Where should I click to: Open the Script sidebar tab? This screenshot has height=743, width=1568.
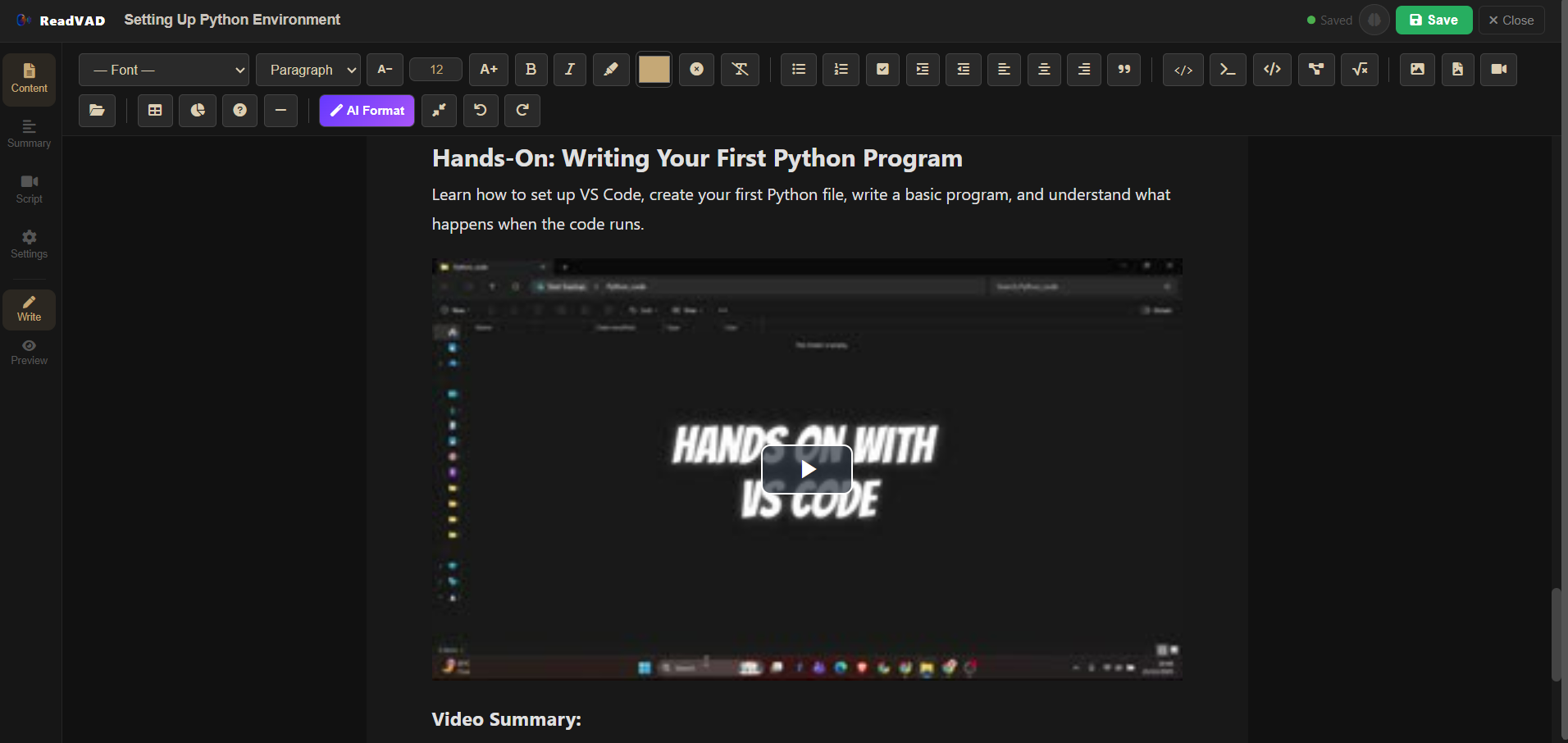30,189
